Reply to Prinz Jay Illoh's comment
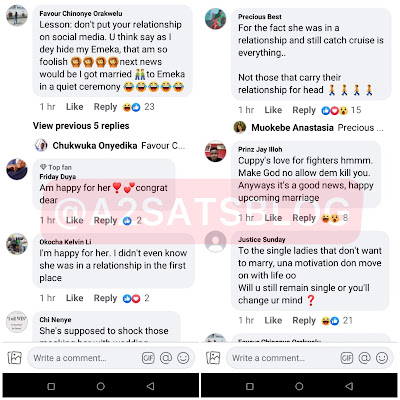 [304, 218]
